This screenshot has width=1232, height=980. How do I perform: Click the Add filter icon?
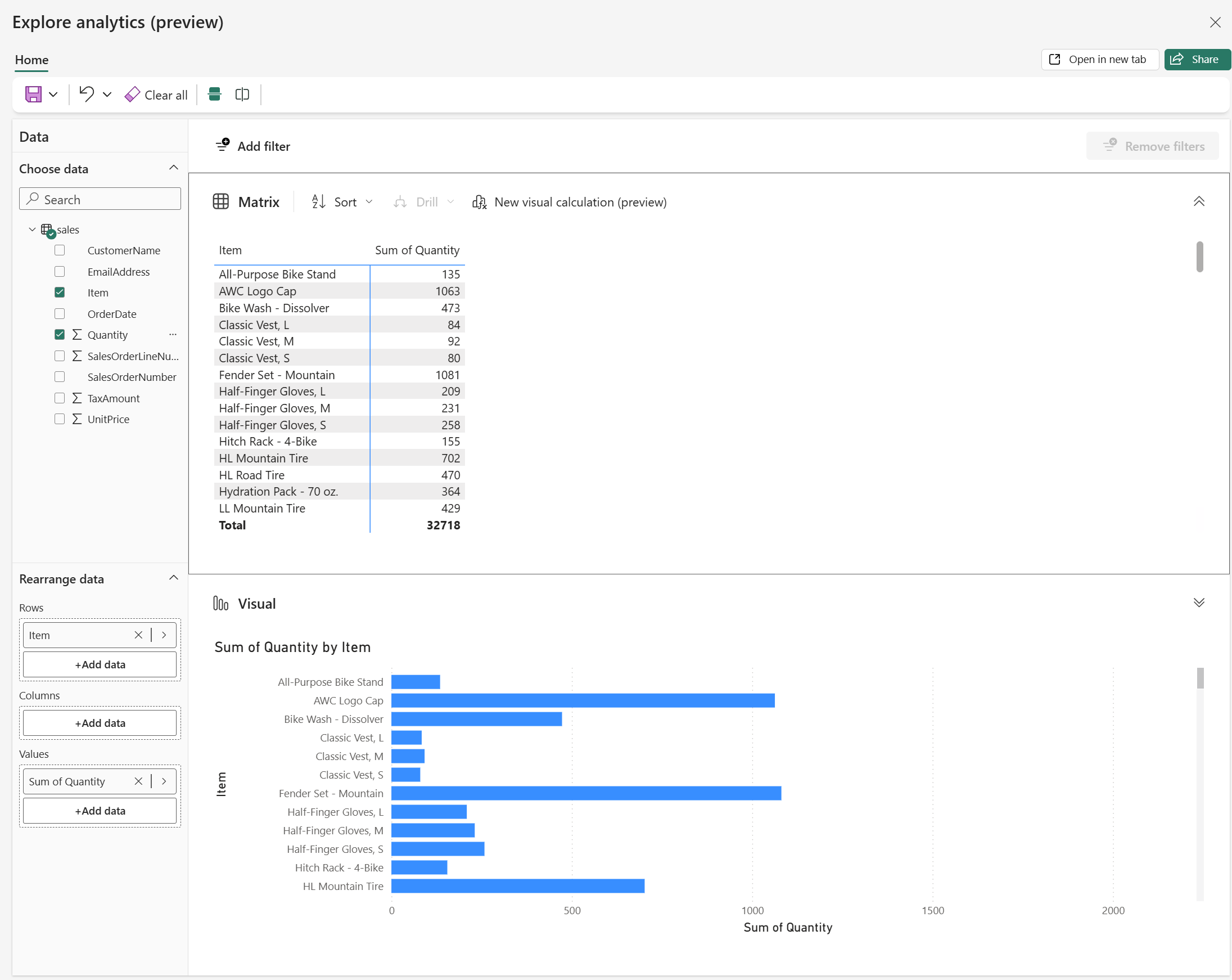(222, 145)
